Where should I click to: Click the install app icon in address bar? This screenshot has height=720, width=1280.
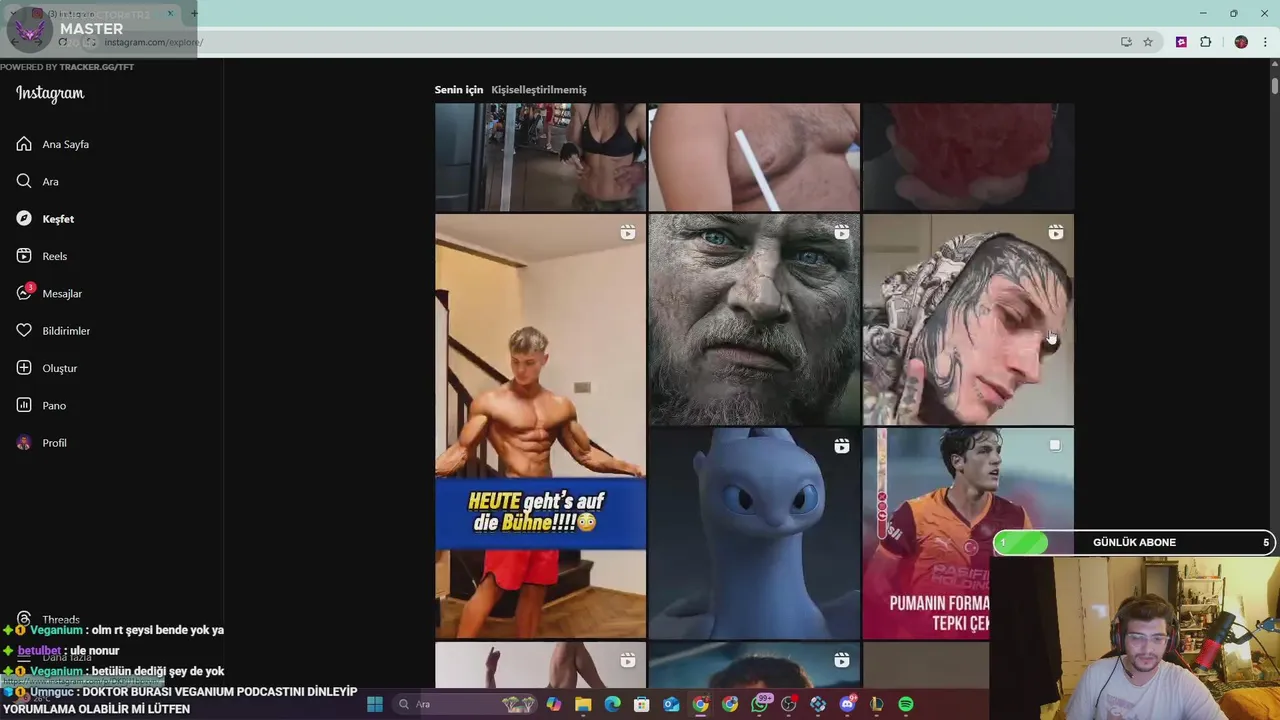pyautogui.click(x=1126, y=42)
